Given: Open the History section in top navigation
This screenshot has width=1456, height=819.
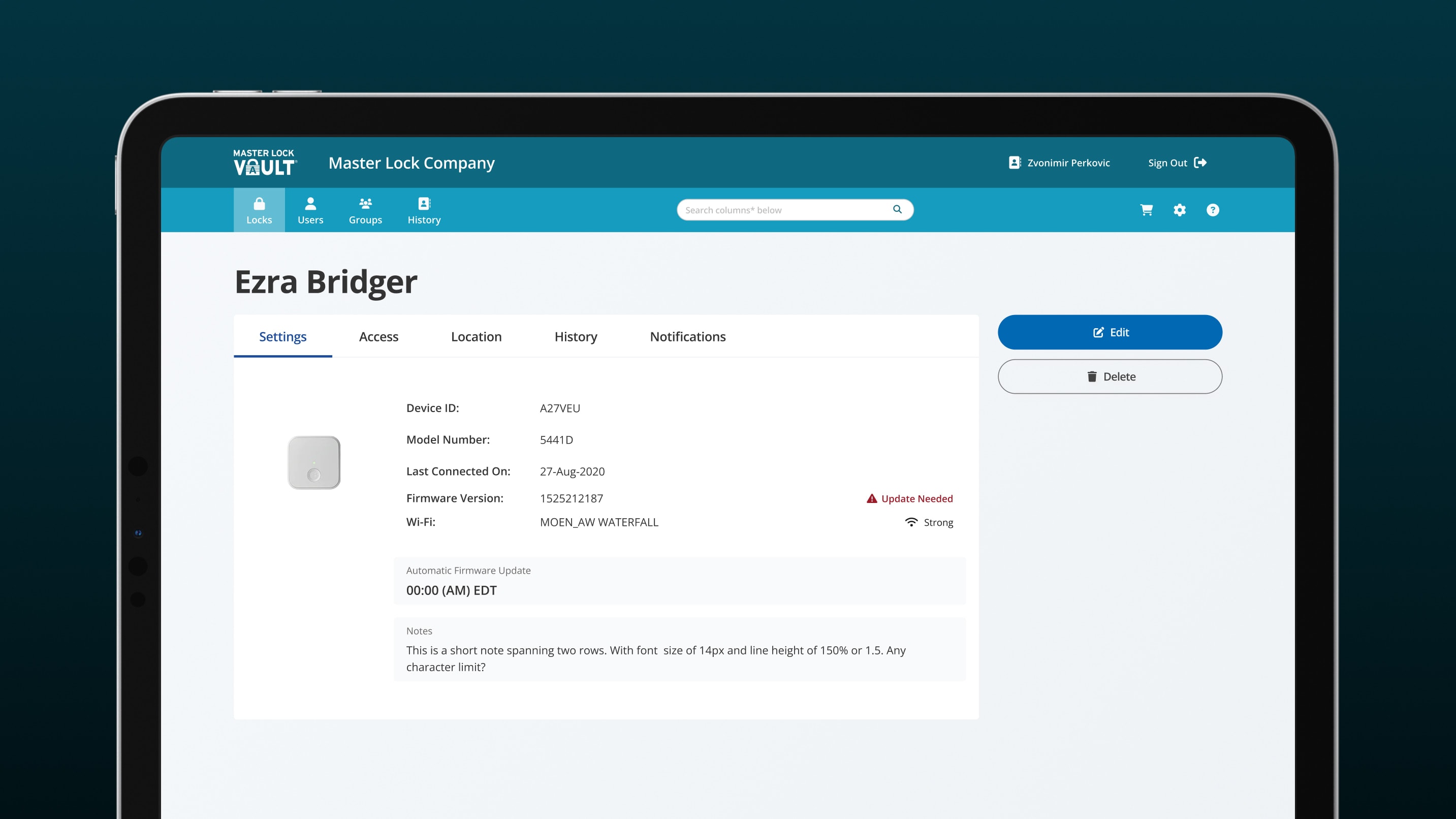Looking at the screenshot, I should pos(424,210).
